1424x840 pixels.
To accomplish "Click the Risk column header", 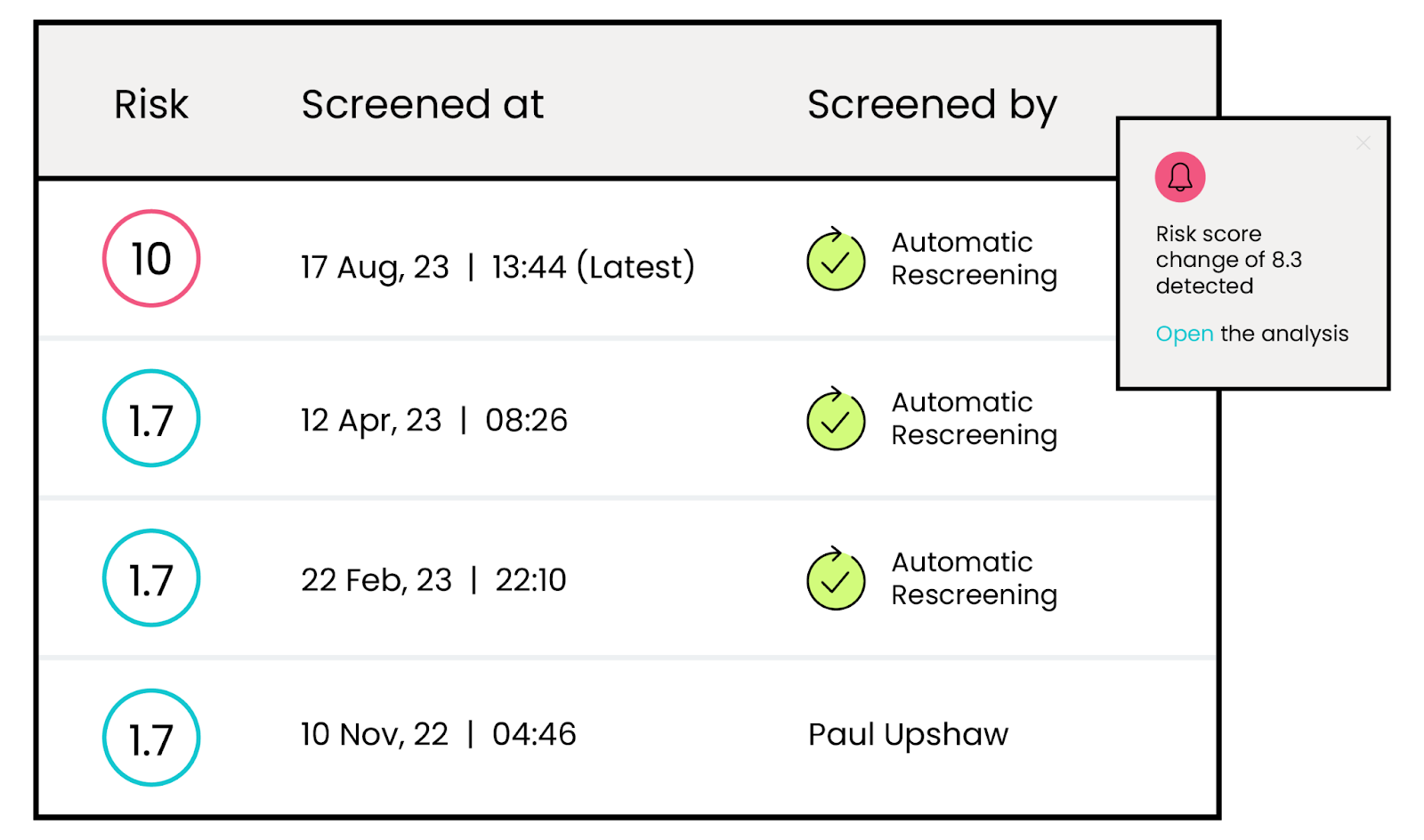I will tap(150, 104).
